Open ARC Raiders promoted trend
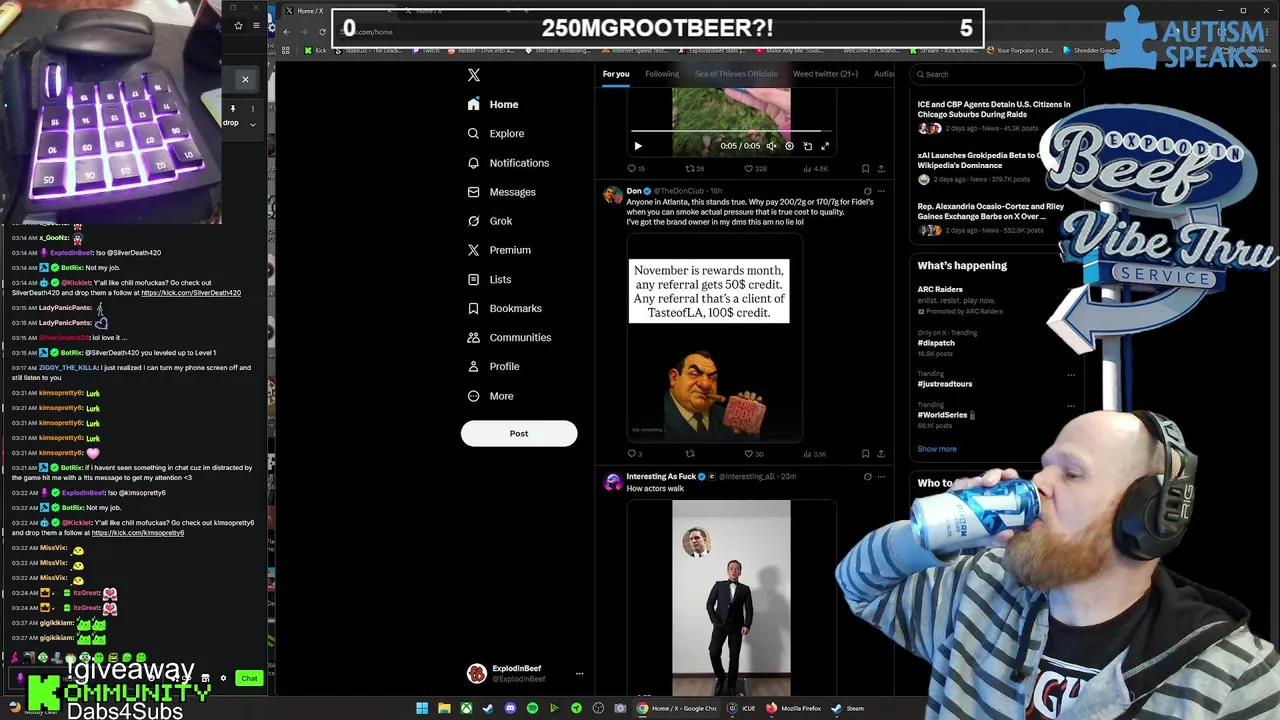Viewport: 1280px width, 720px height. click(962, 300)
